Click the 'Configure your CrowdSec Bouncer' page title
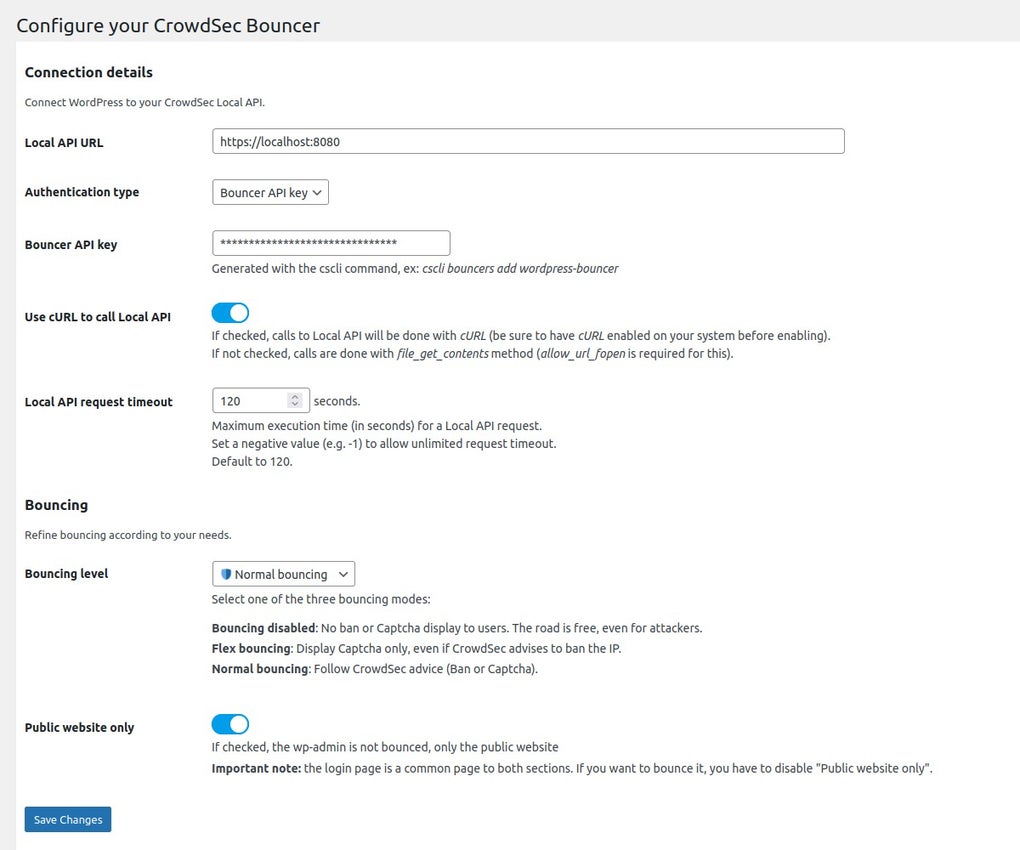Screen dimensions: 1020x850 pos(168,25)
